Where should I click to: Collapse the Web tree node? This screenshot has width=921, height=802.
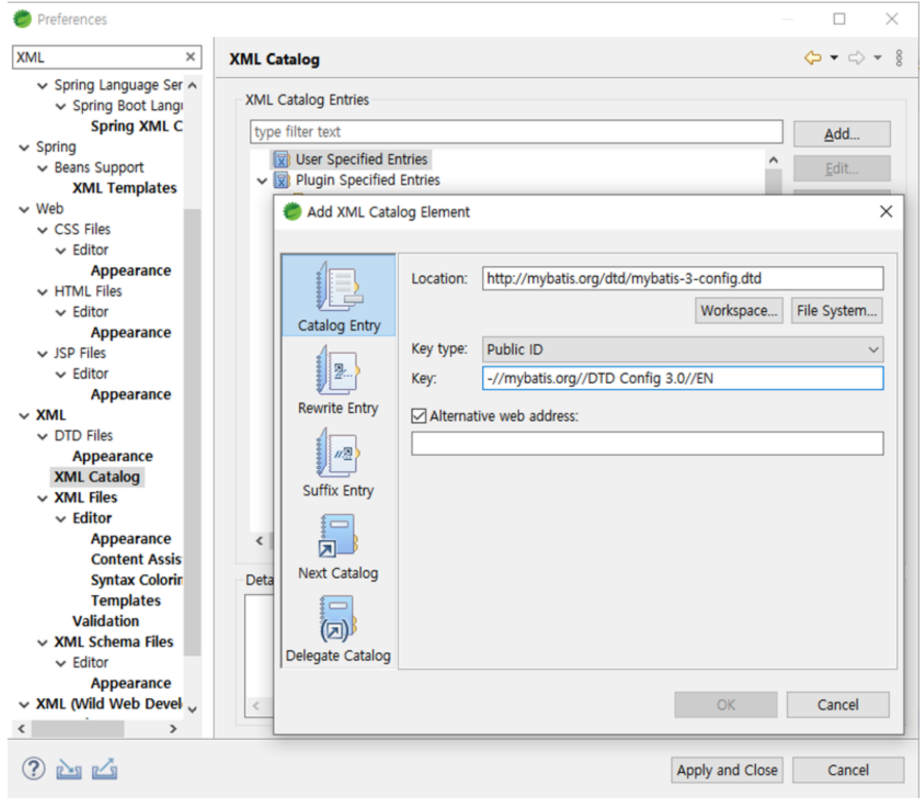click(x=24, y=210)
